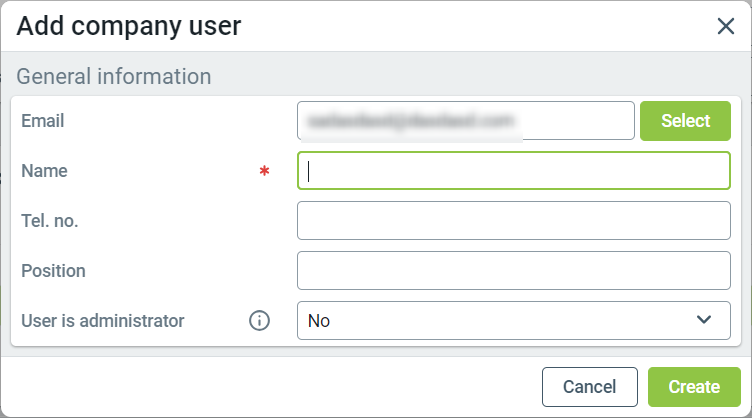Click the green Create button

(694, 387)
